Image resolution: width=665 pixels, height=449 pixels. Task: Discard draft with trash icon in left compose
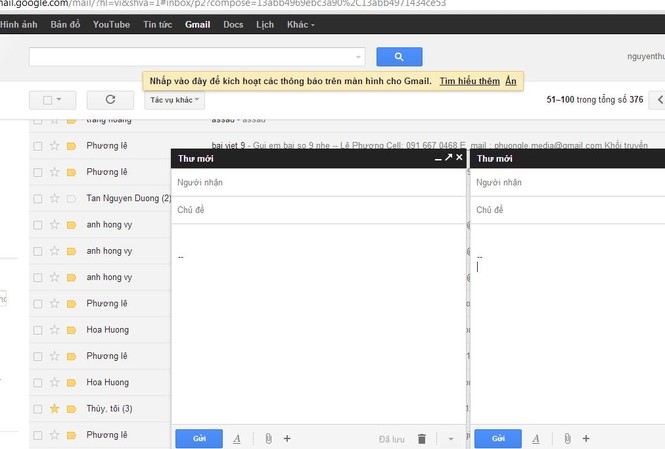[x=422, y=439]
